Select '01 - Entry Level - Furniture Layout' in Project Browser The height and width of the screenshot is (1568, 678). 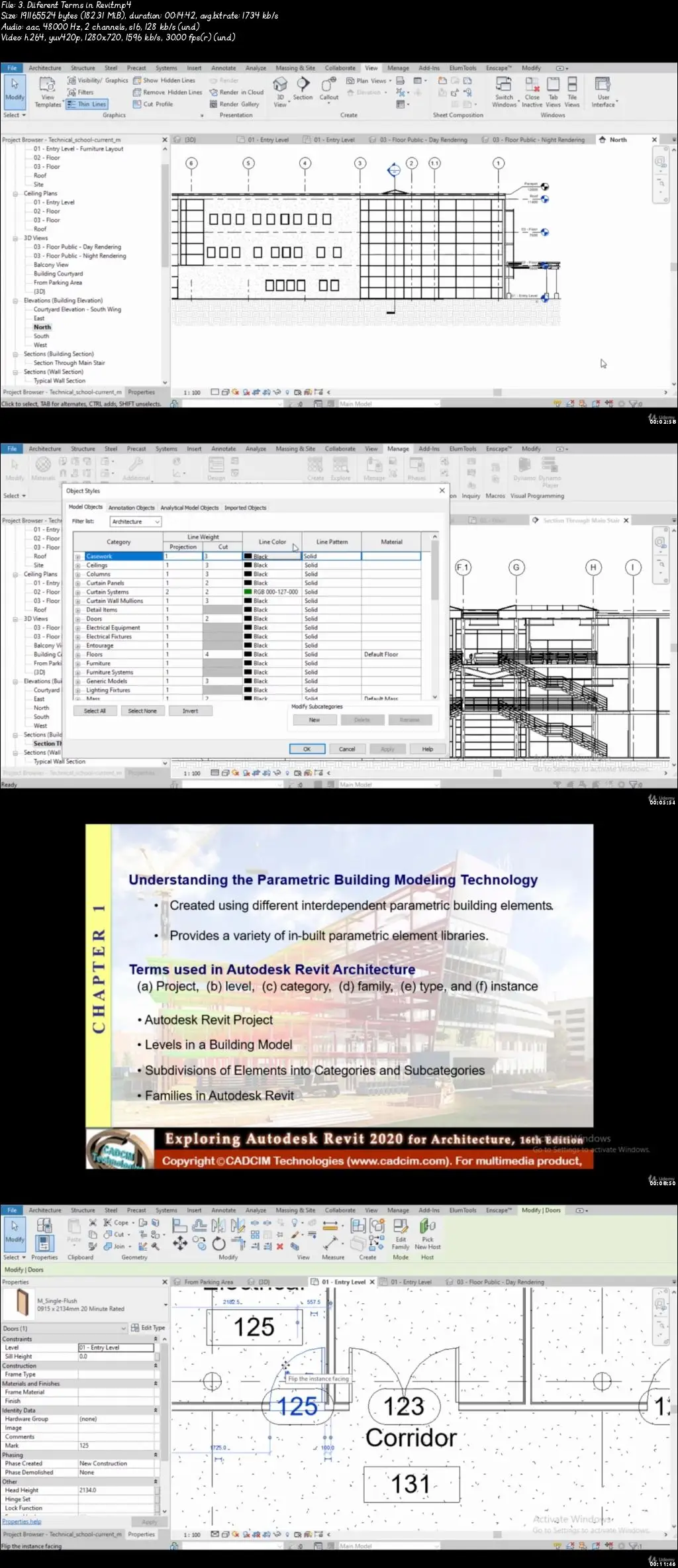pos(78,149)
